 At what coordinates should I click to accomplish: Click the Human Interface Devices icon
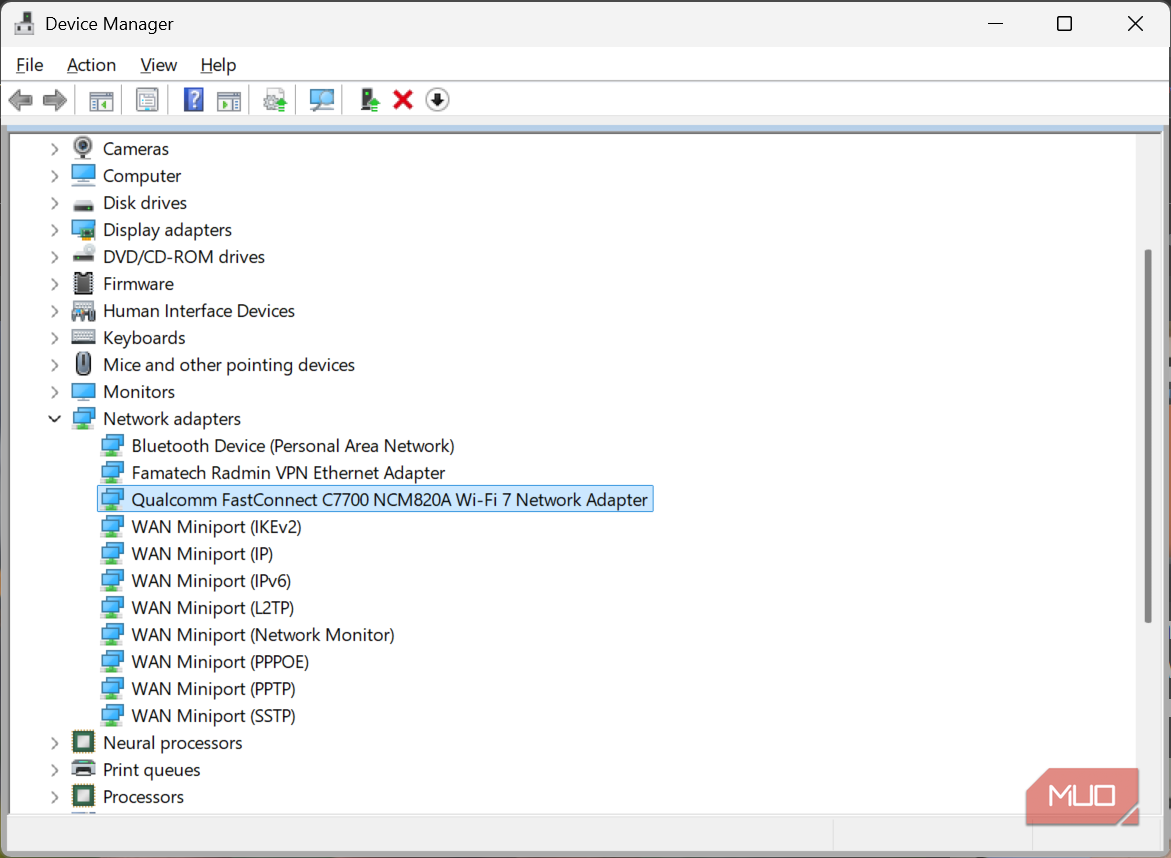(x=83, y=311)
